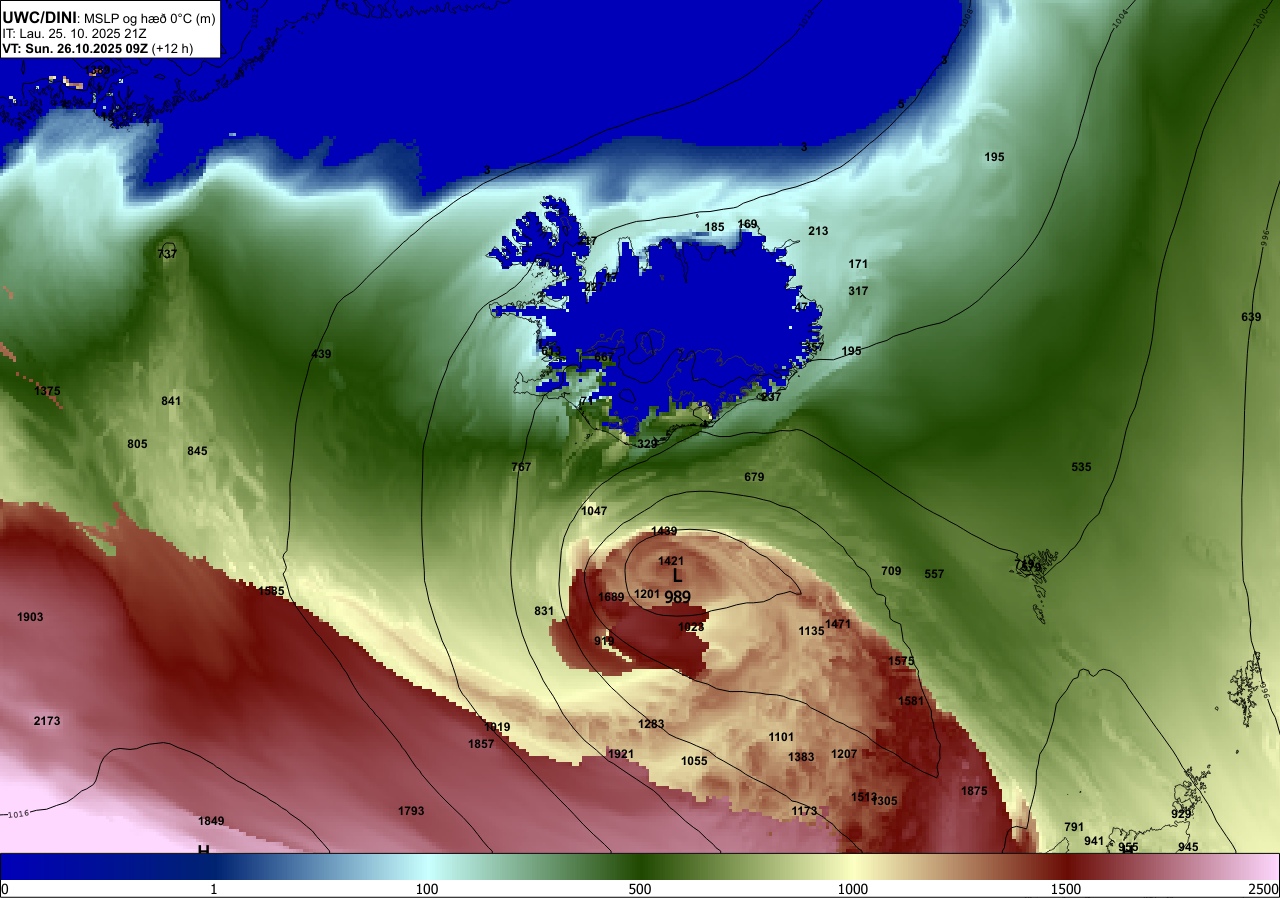Click the '100' color scale label
This screenshot has height=898, width=1280.
pyautogui.click(x=427, y=889)
